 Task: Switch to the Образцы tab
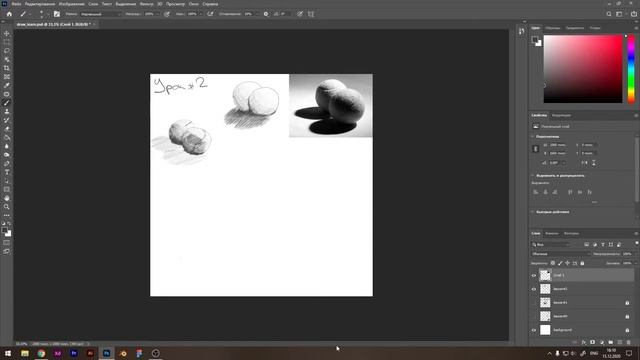pyautogui.click(x=553, y=28)
